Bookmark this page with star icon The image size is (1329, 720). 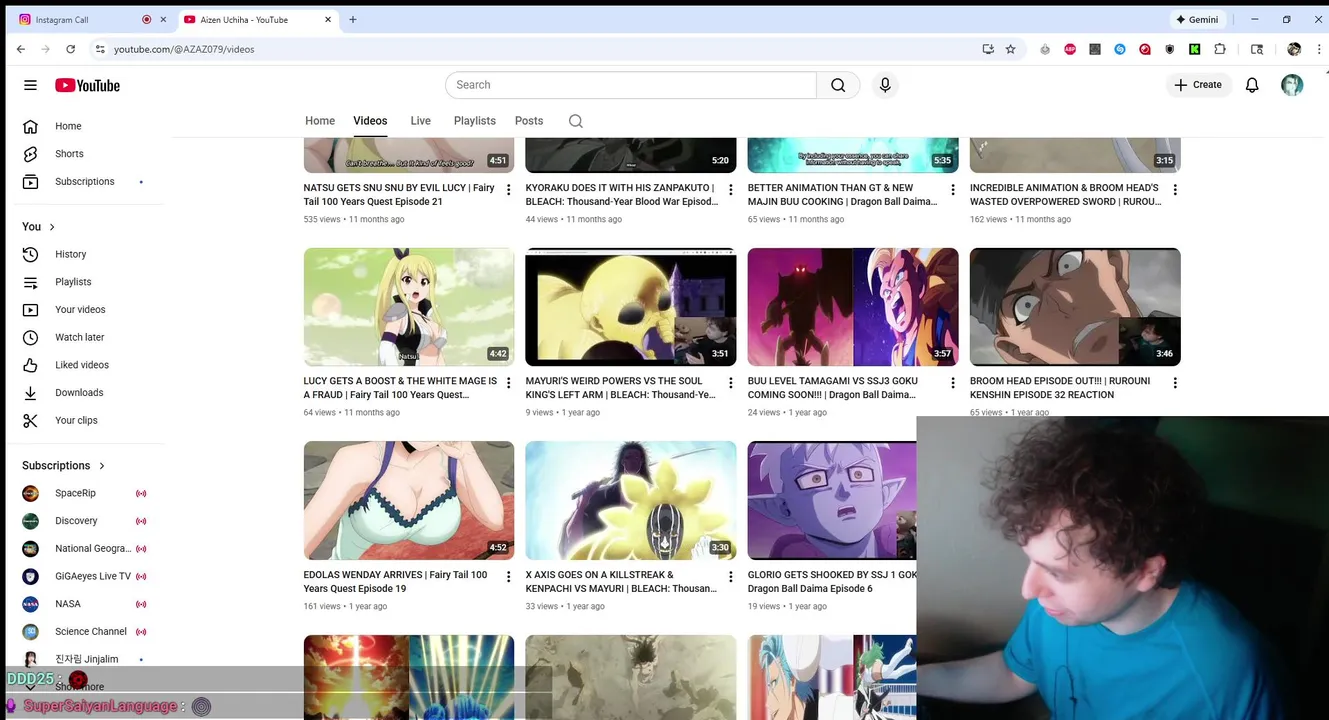(x=1010, y=49)
